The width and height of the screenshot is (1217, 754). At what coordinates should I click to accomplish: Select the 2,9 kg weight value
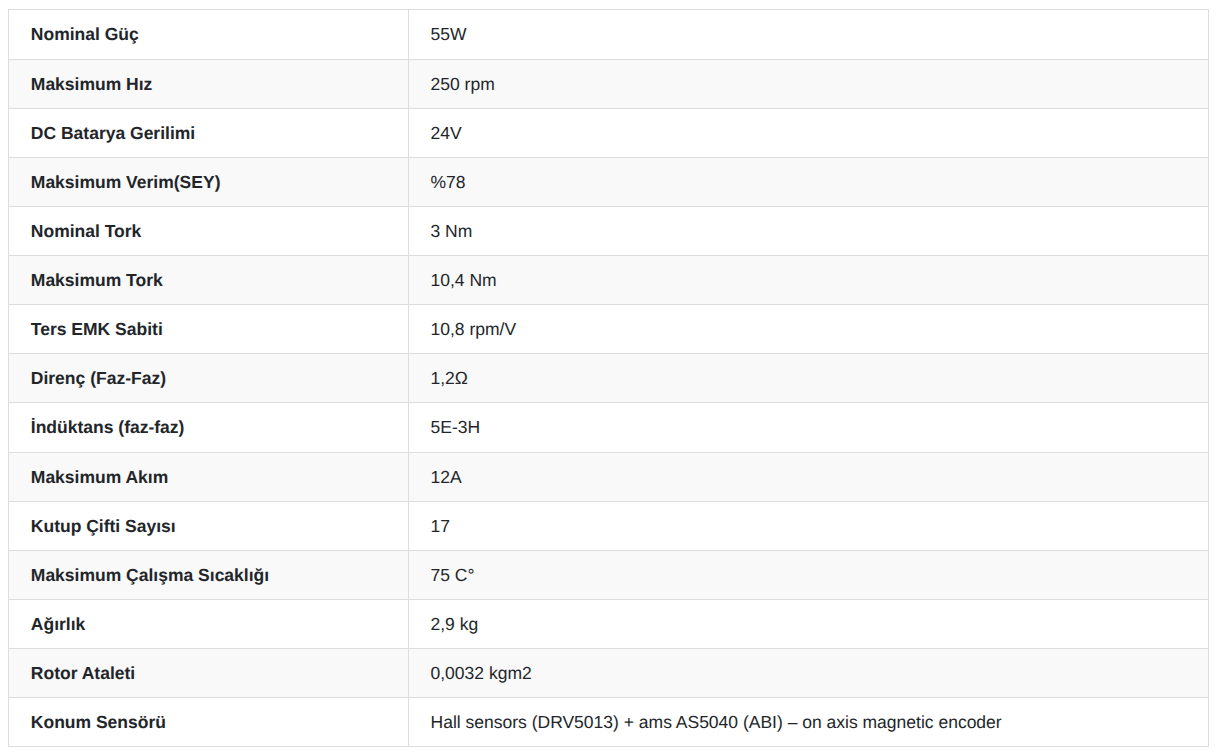[454, 624]
